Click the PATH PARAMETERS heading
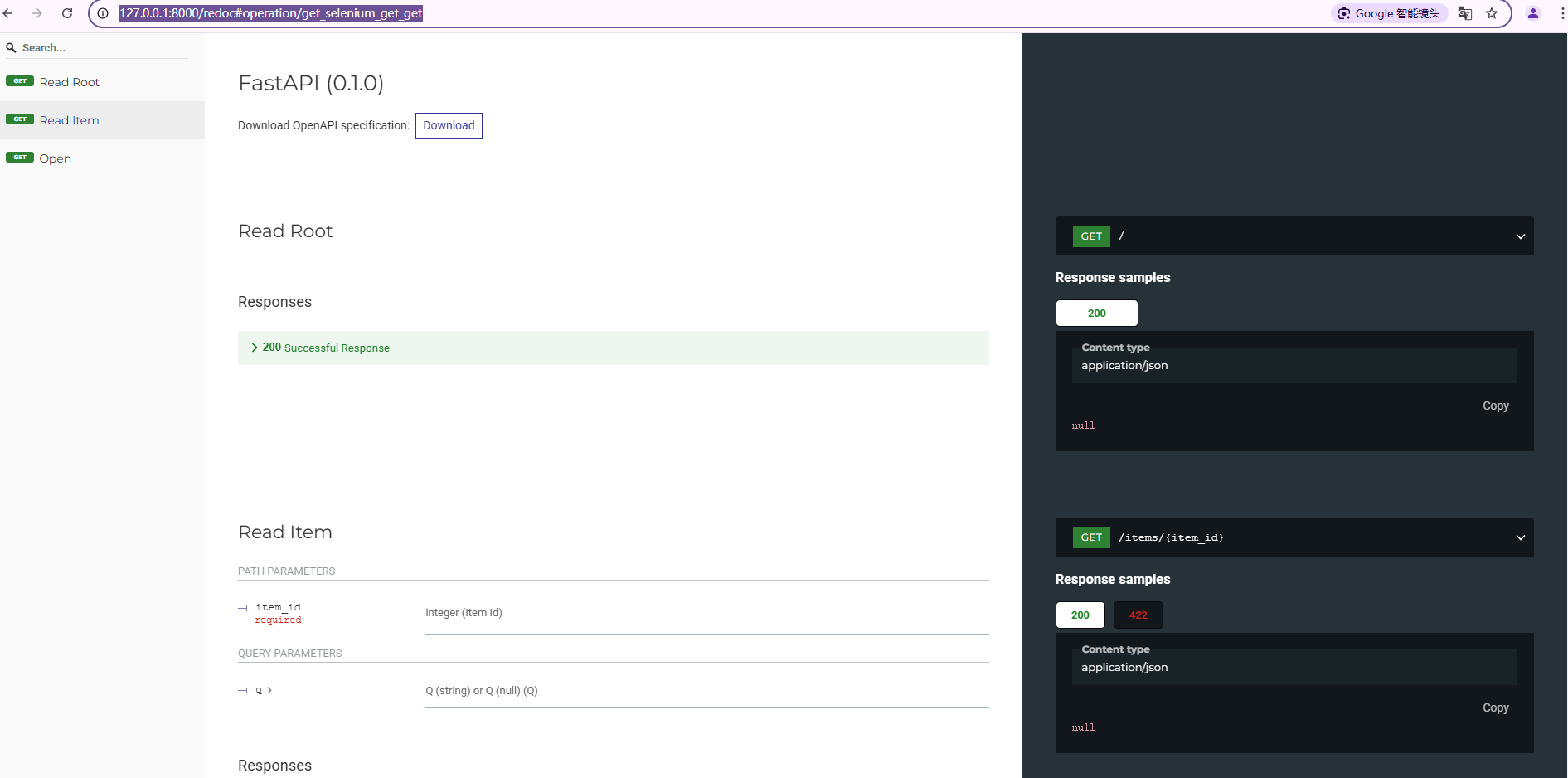 tap(286, 571)
